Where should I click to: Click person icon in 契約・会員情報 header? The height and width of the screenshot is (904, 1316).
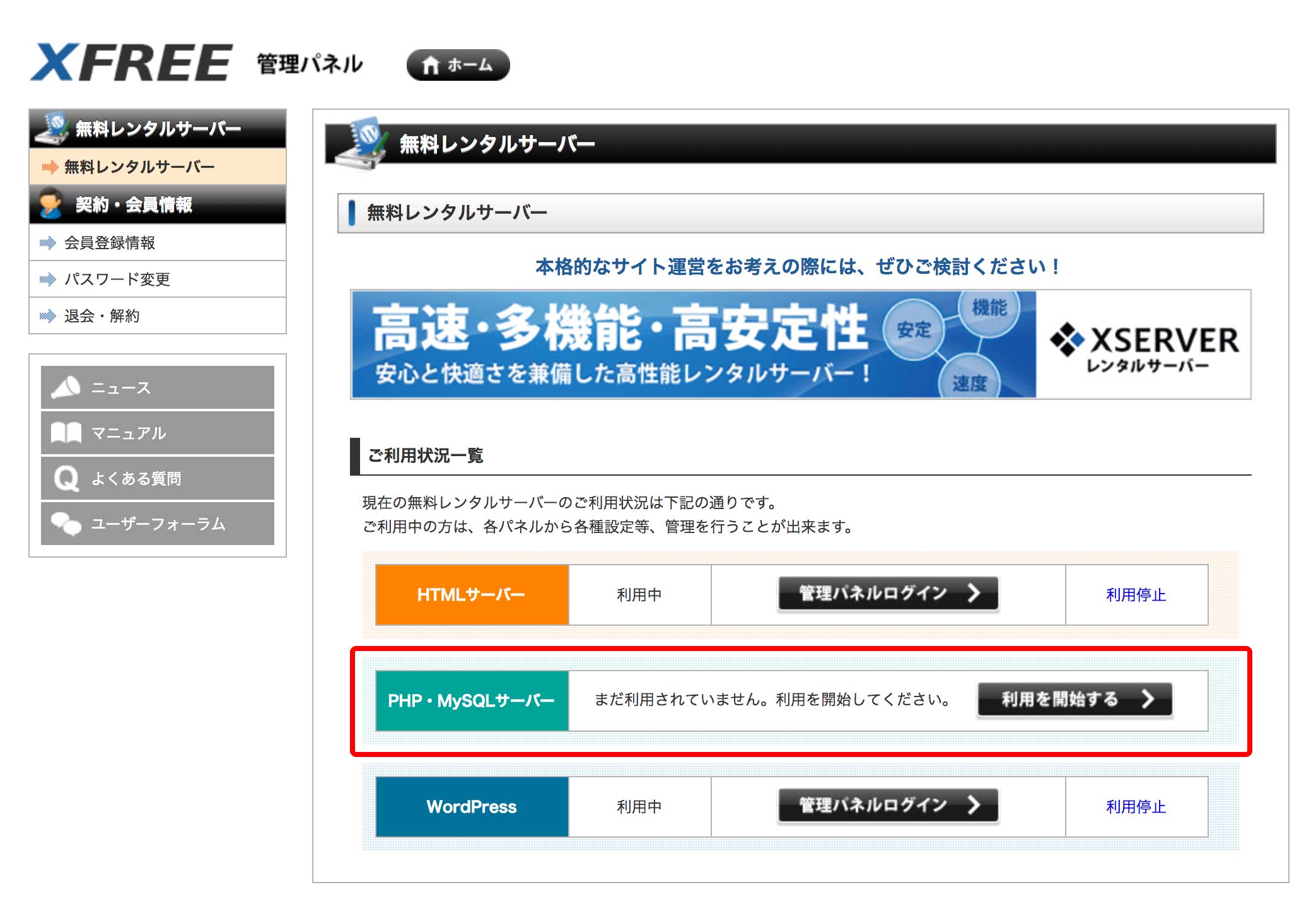coord(50,203)
